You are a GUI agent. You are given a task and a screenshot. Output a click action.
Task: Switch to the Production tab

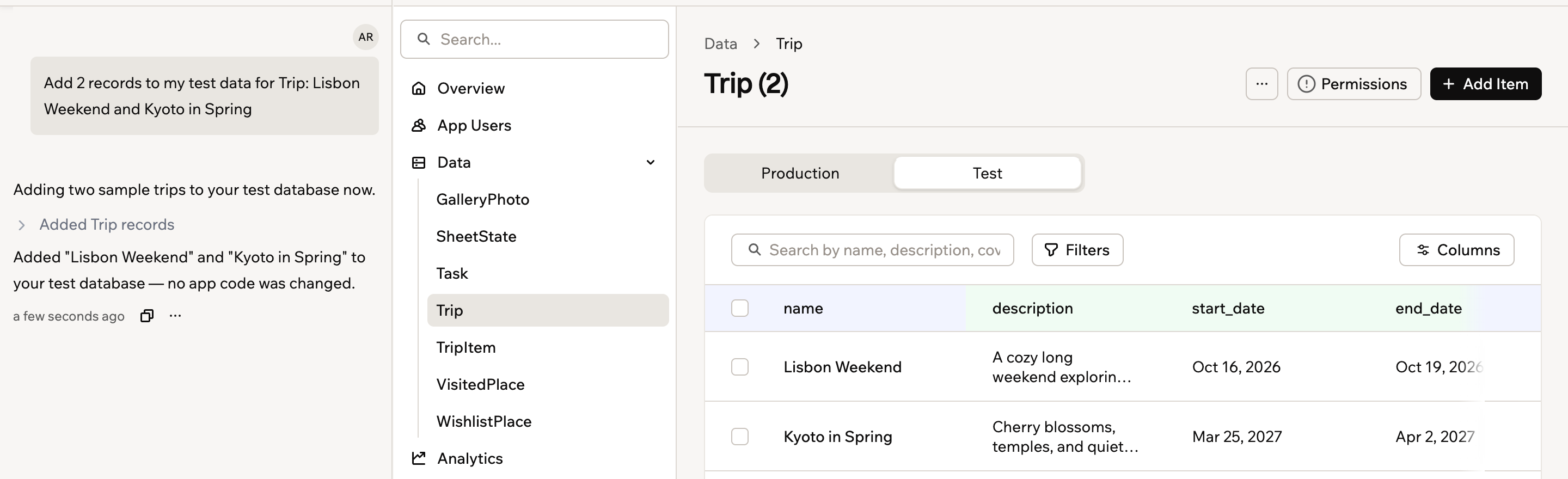pos(800,174)
